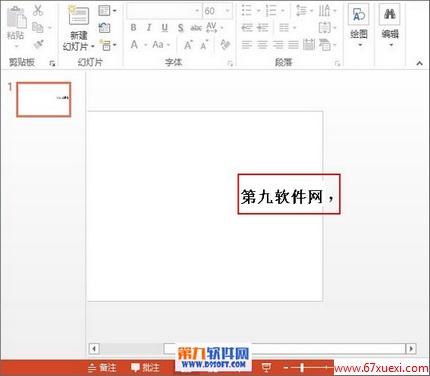Viewport: 430px width, 376px height.
Task: Open the numbering style dropdown arrow
Action: [282, 11]
